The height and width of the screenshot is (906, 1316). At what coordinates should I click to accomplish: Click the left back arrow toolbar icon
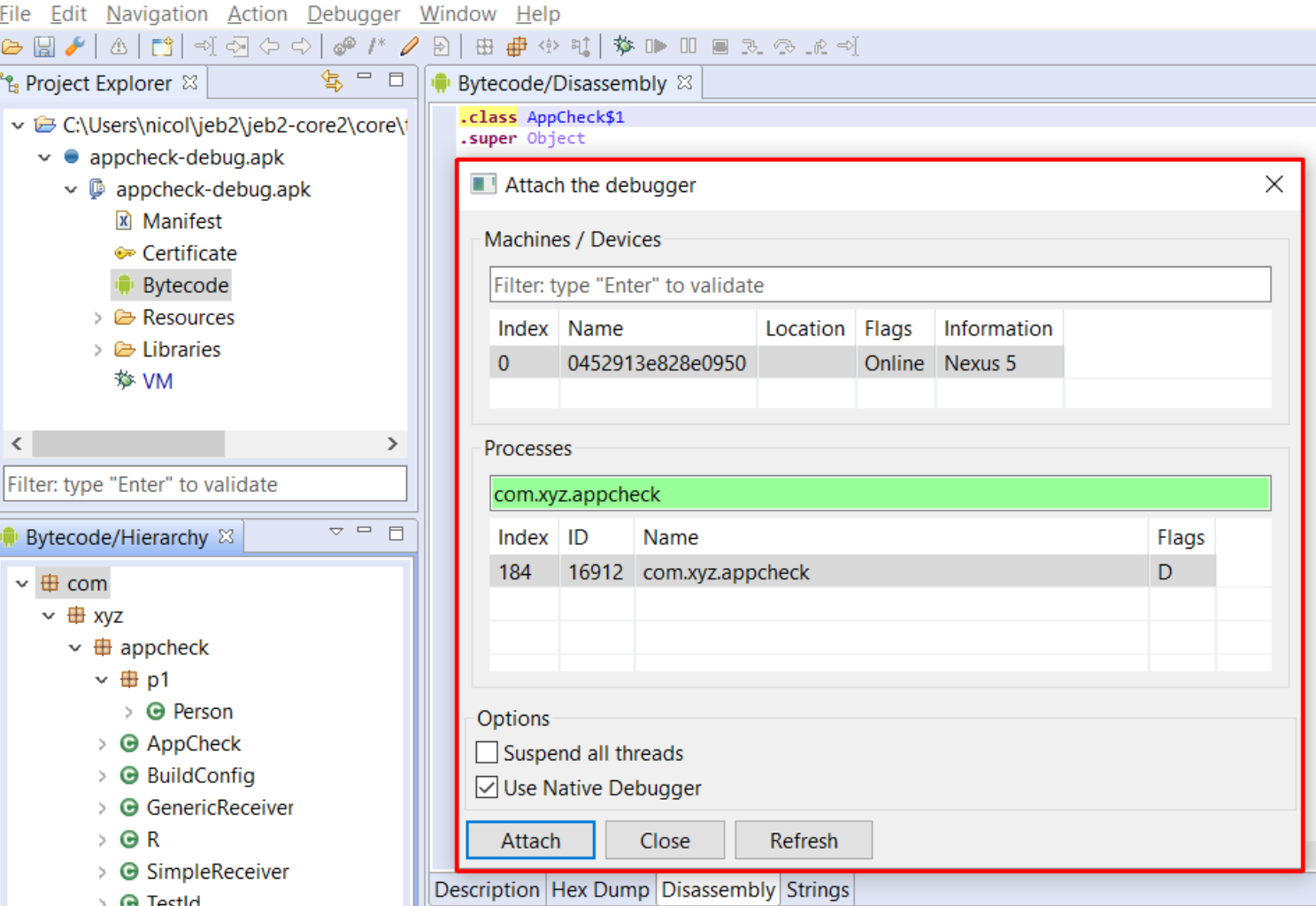pos(269,47)
